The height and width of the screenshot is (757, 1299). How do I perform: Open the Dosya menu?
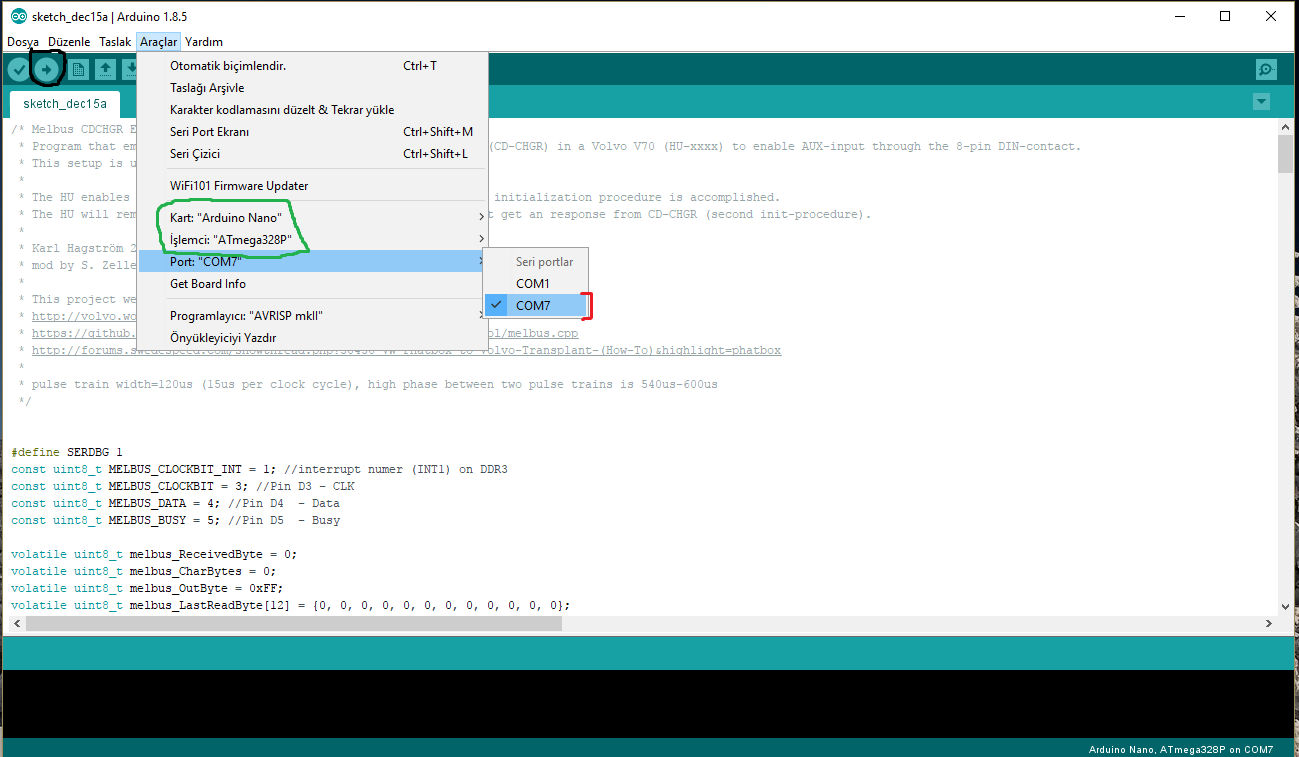pyautogui.click(x=23, y=42)
